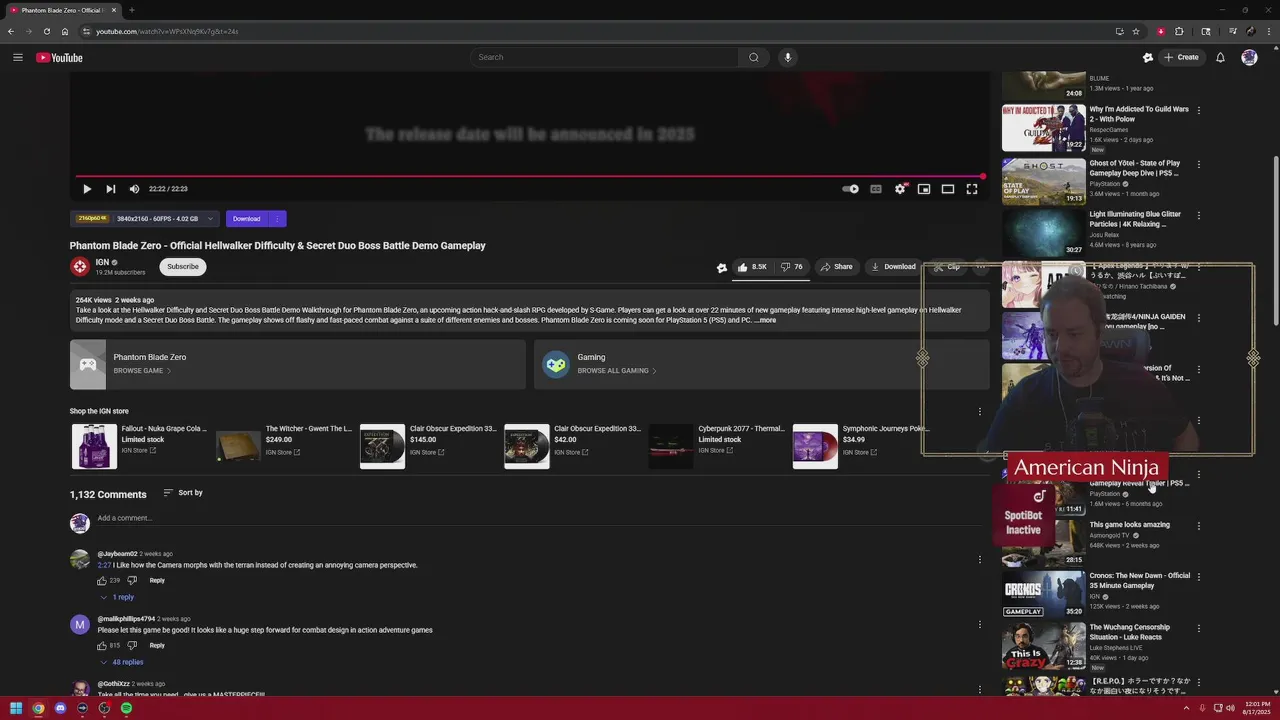Open Windows Start menu
Screen dimensions: 1280x720
point(16,708)
